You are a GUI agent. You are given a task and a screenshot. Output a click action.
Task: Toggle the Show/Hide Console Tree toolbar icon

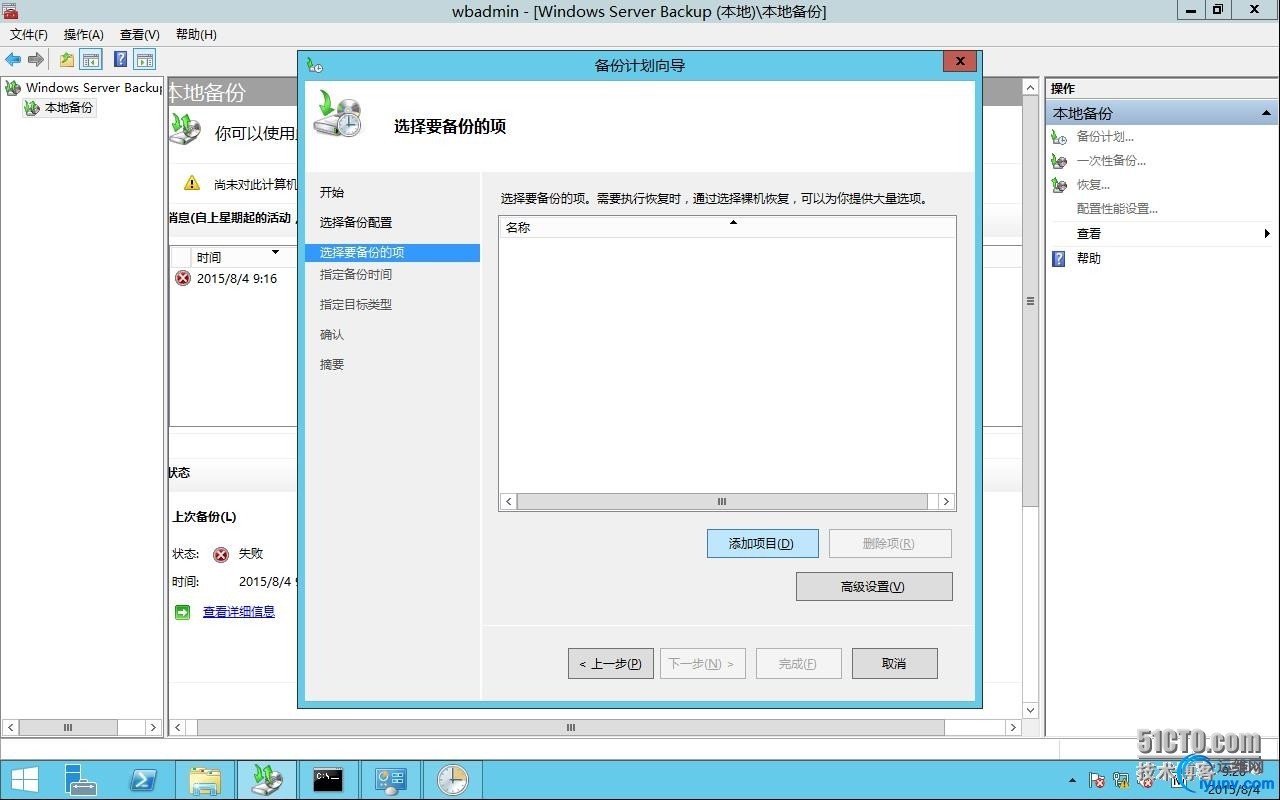(x=91, y=60)
